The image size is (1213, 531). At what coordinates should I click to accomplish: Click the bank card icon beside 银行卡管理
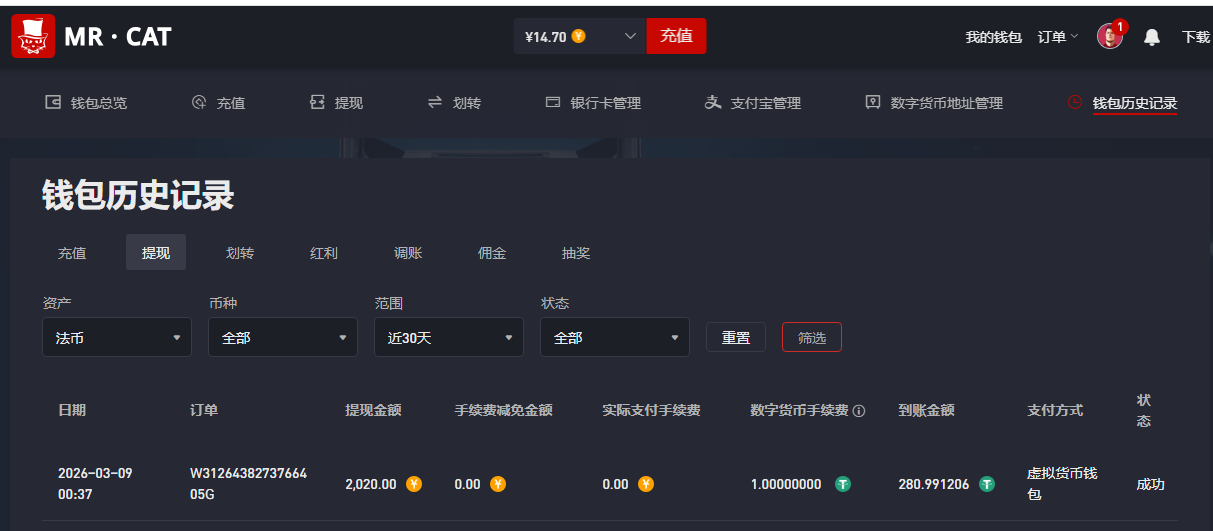coord(553,102)
